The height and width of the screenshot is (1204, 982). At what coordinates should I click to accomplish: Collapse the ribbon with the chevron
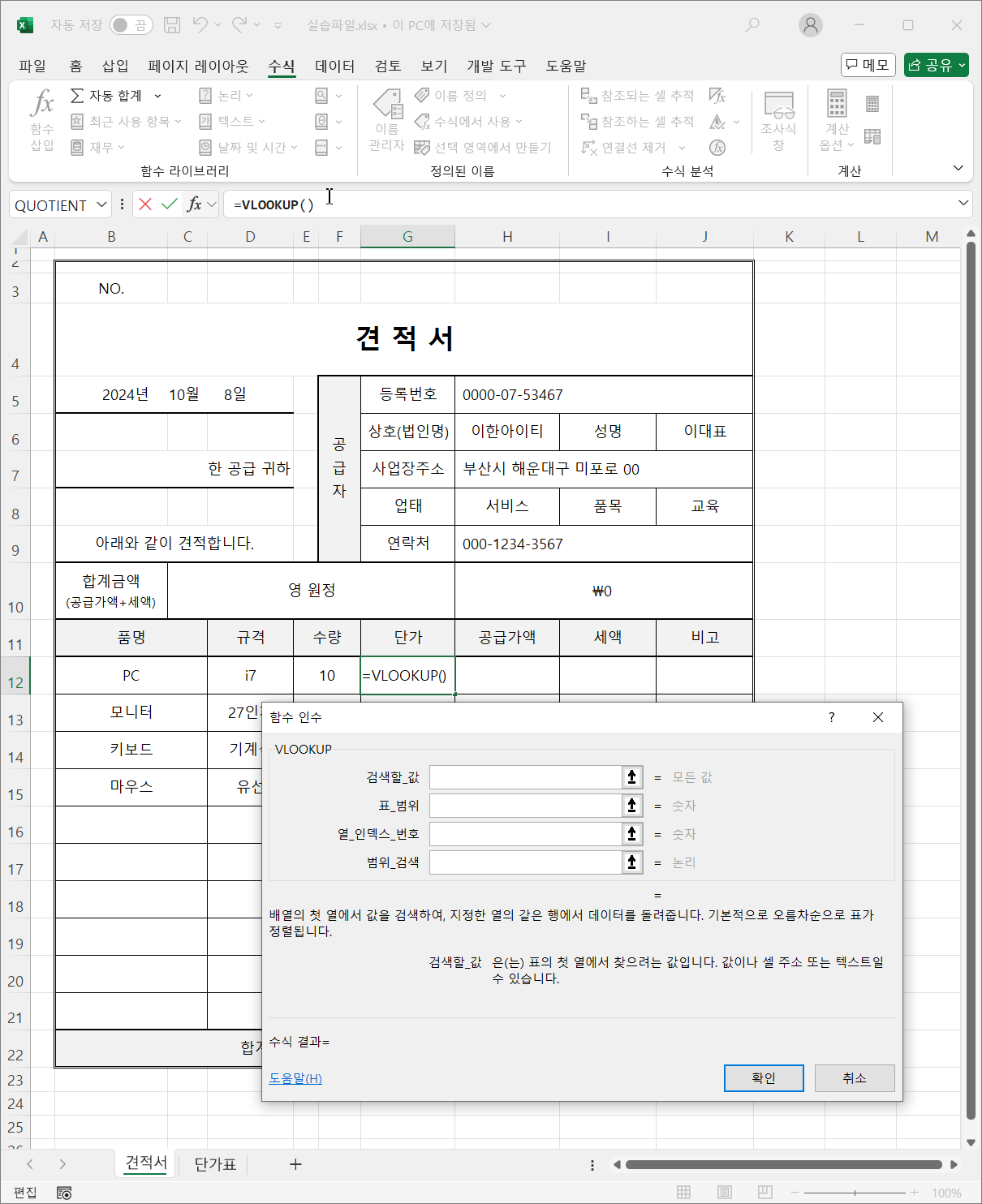(958, 168)
